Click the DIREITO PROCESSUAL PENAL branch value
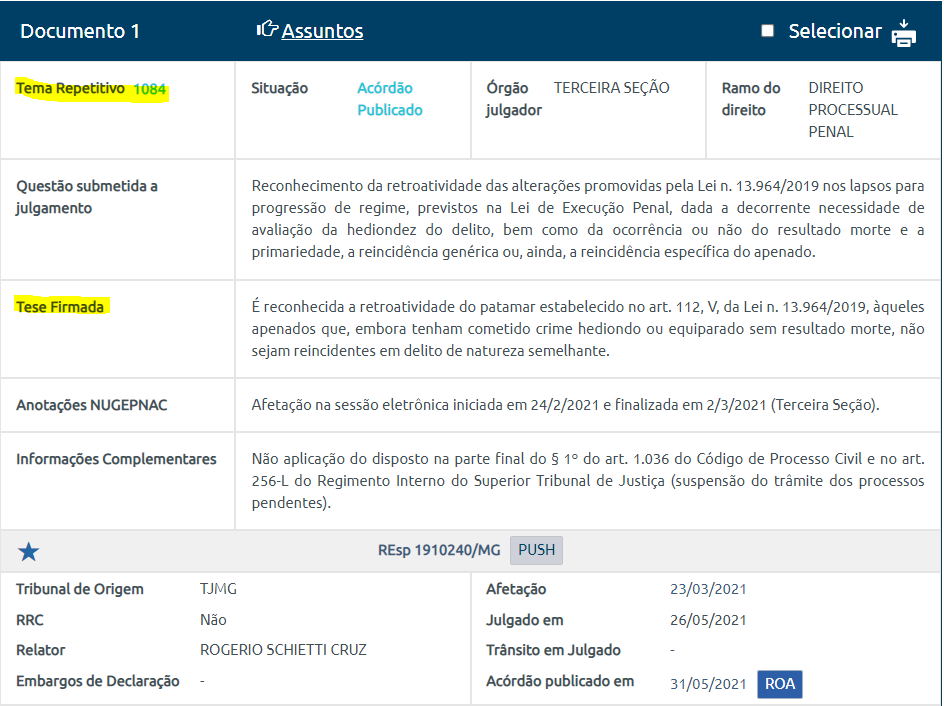944x706 pixels. click(x=852, y=109)
